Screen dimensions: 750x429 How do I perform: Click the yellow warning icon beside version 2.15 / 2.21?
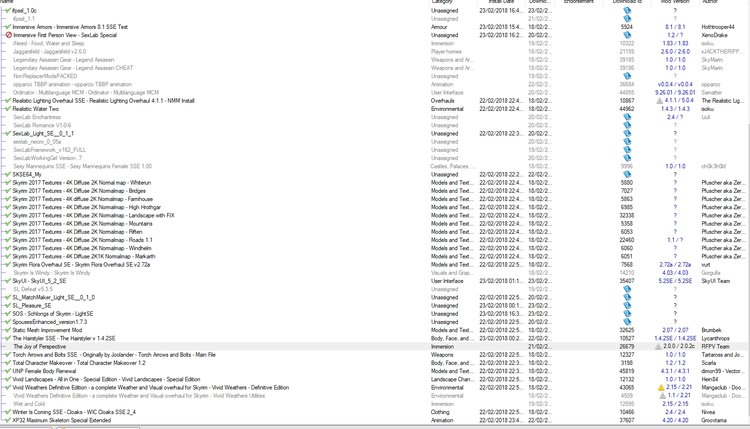661,387
